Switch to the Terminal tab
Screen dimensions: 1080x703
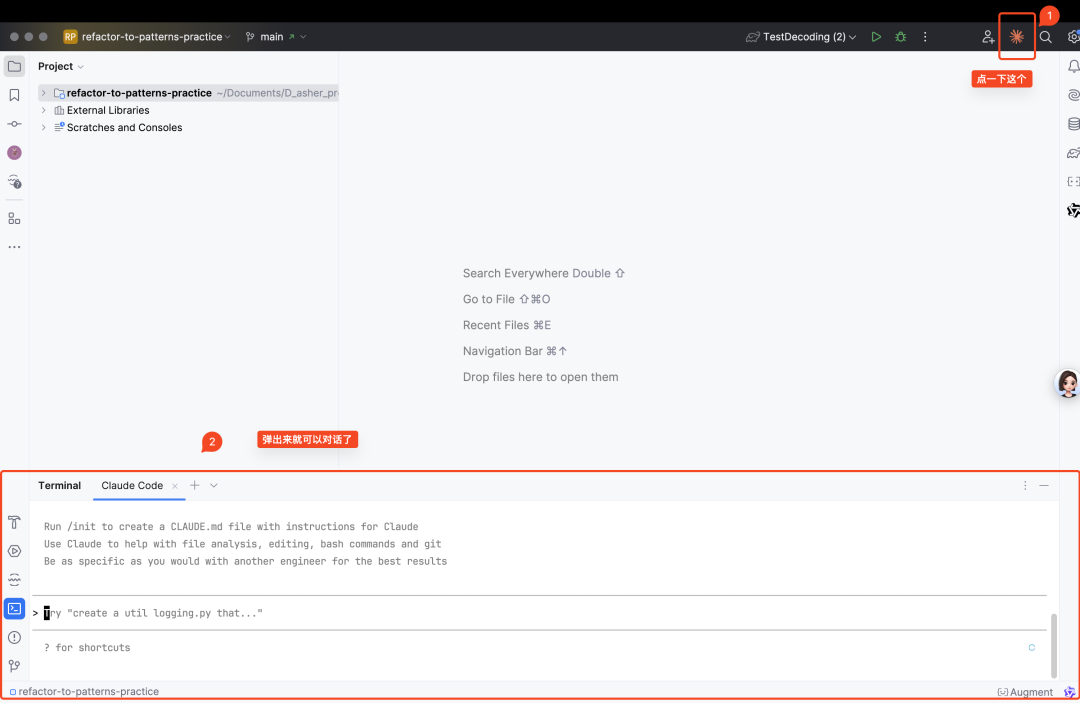tap(59, 486)
